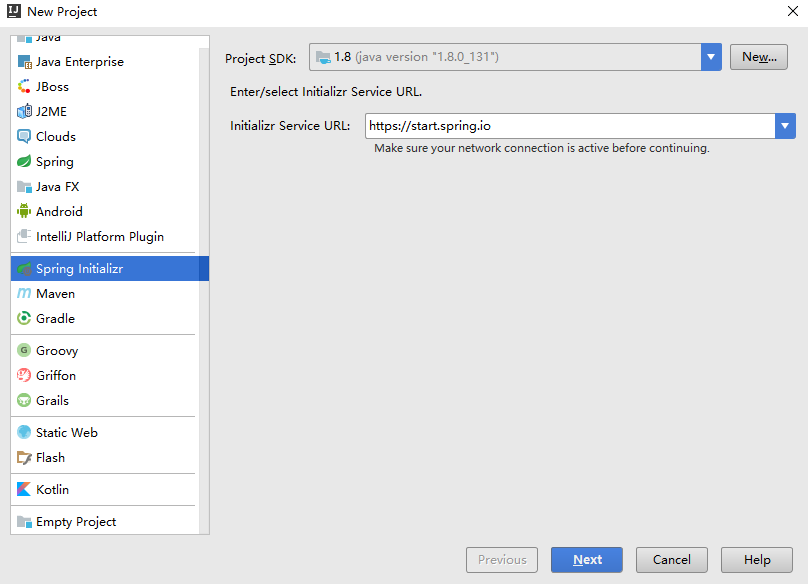
Task: Select JBoss in the project list
Action: 105,87
